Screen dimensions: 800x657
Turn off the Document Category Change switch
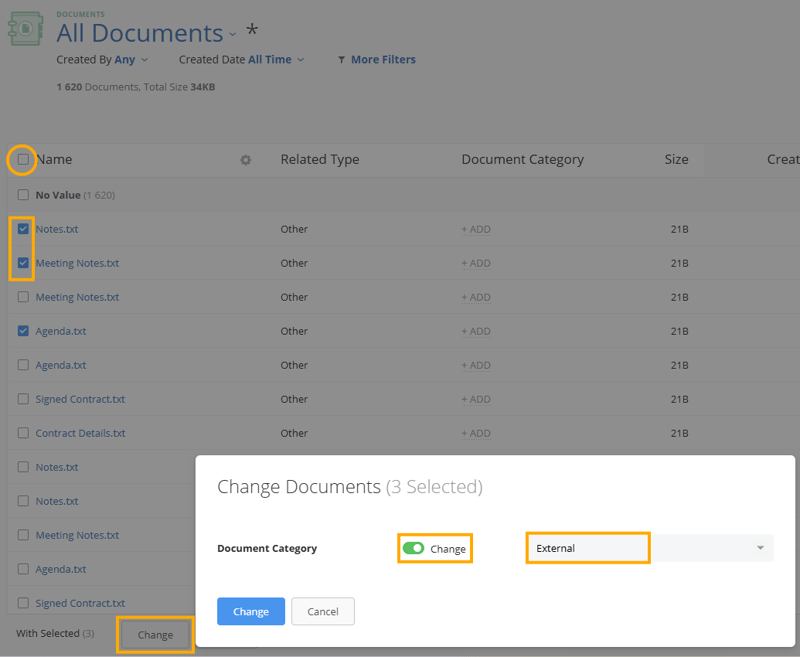pyautogui.click(x=413, y=548)
